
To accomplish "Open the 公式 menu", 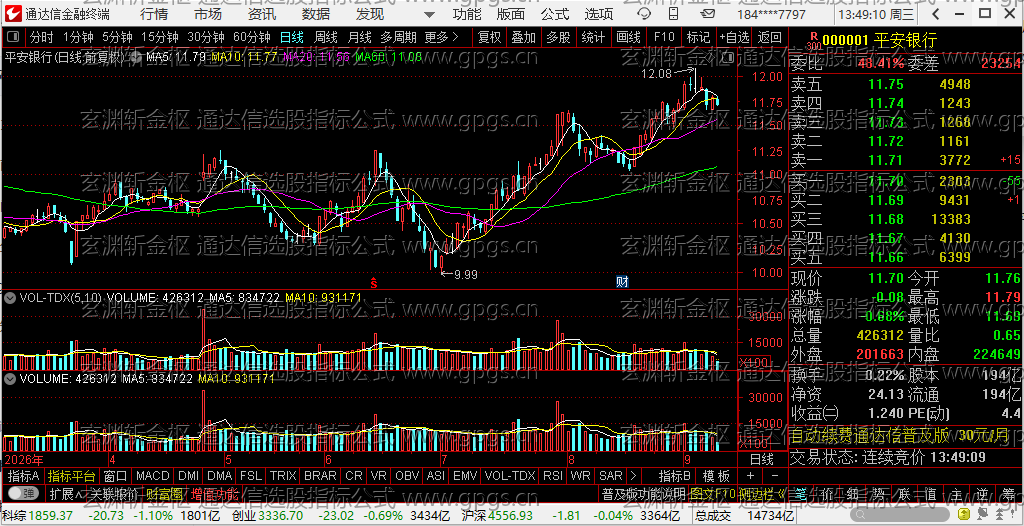I will pos(554,14).
